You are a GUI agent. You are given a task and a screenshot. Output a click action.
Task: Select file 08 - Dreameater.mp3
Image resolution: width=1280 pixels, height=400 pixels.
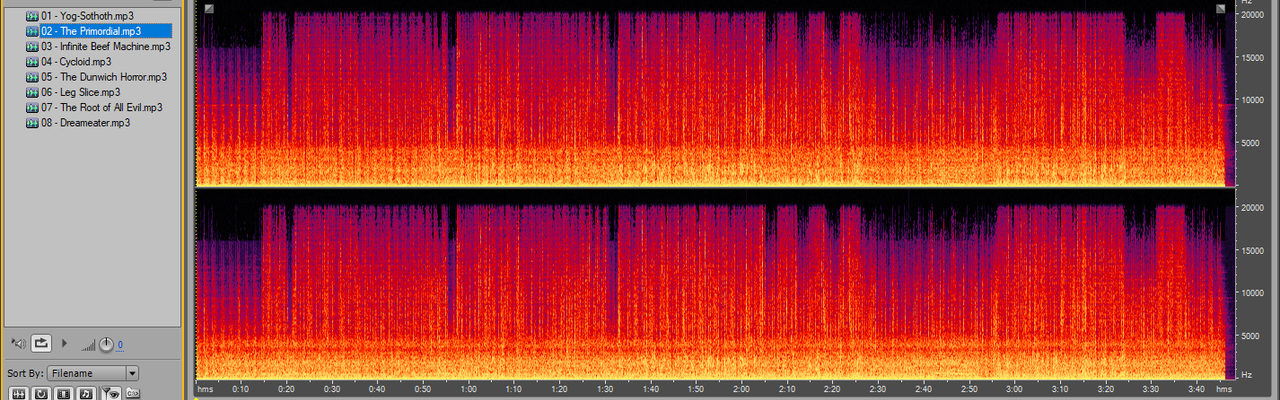point(78,122)
